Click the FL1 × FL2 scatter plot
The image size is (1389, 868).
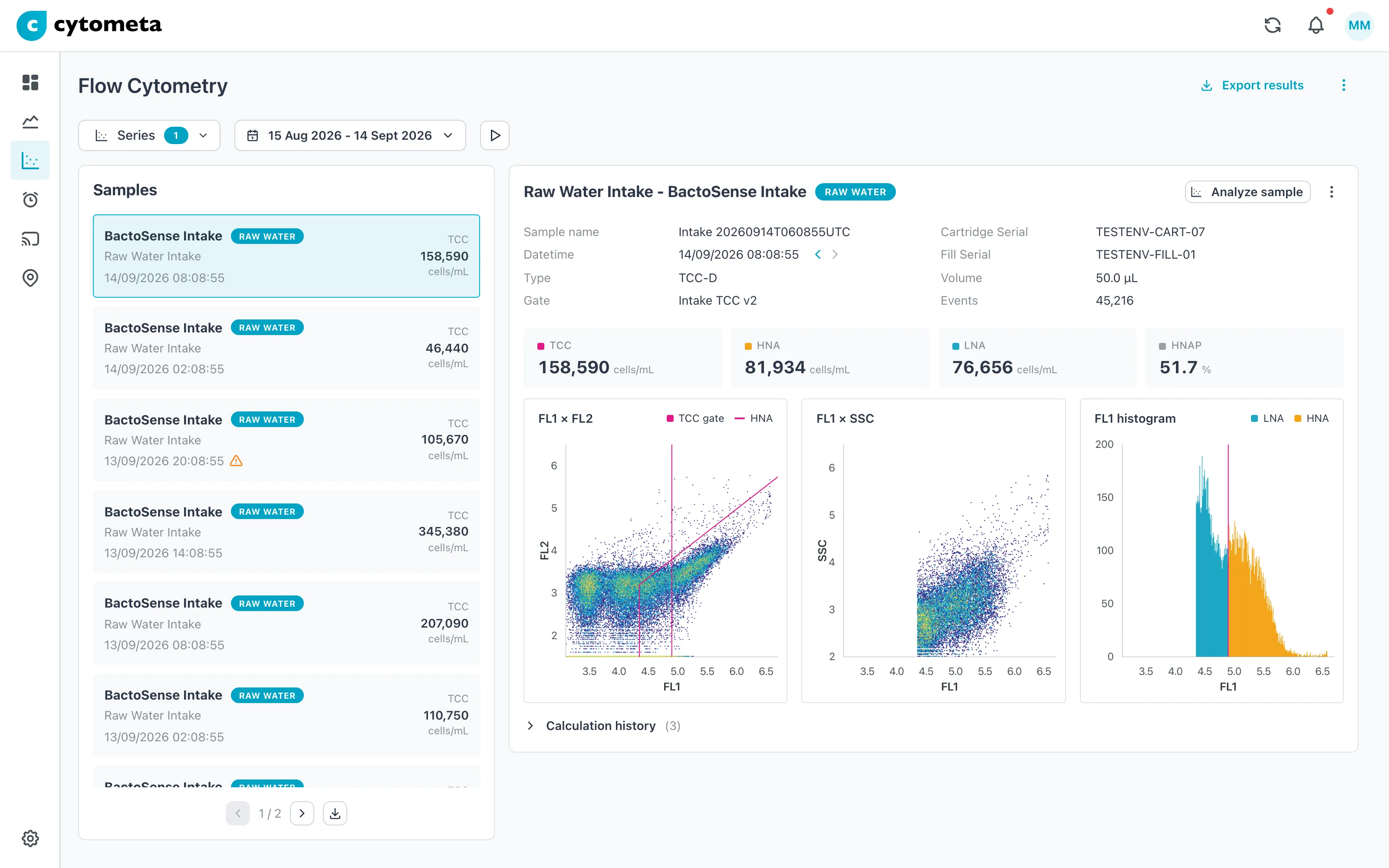tap(671, 550)
